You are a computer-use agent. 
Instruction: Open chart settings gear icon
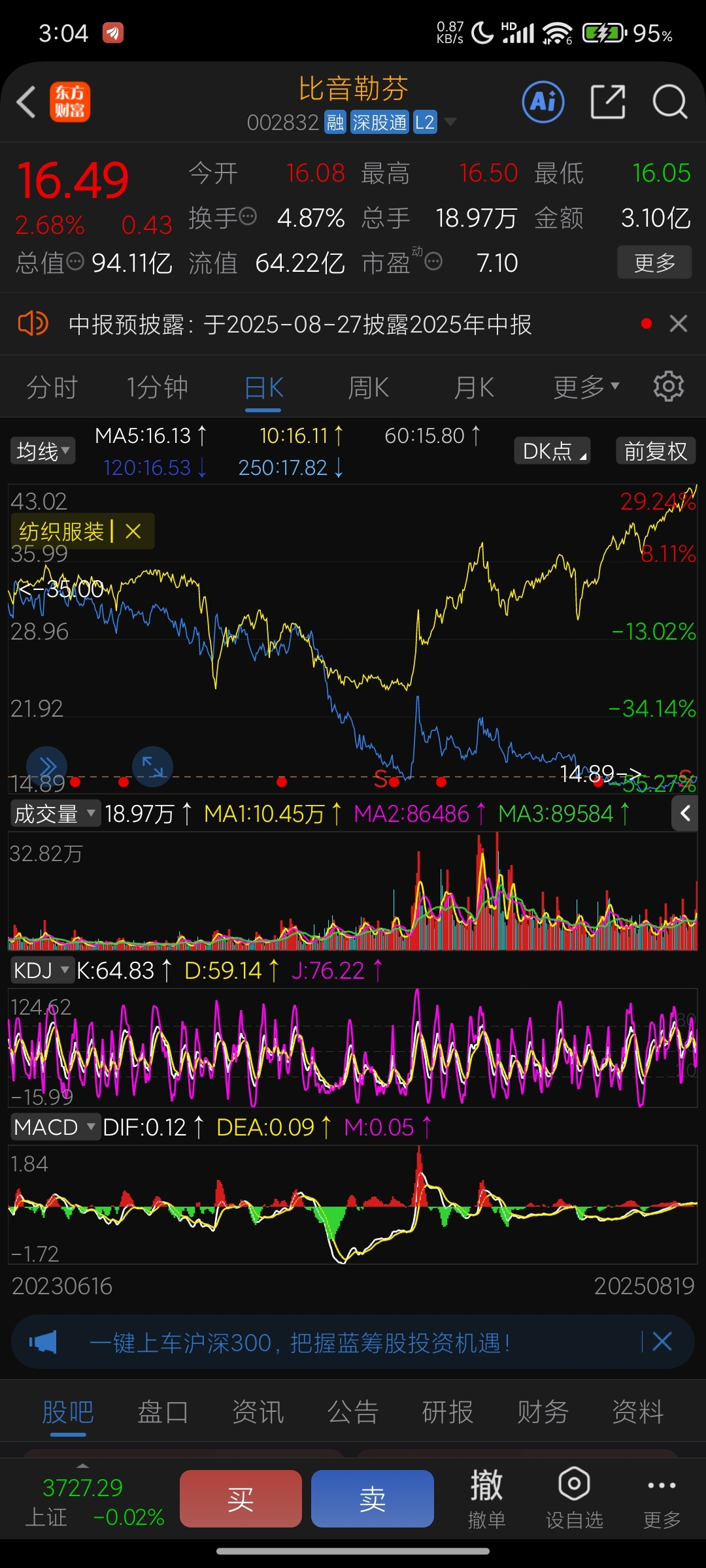(669, 387)
